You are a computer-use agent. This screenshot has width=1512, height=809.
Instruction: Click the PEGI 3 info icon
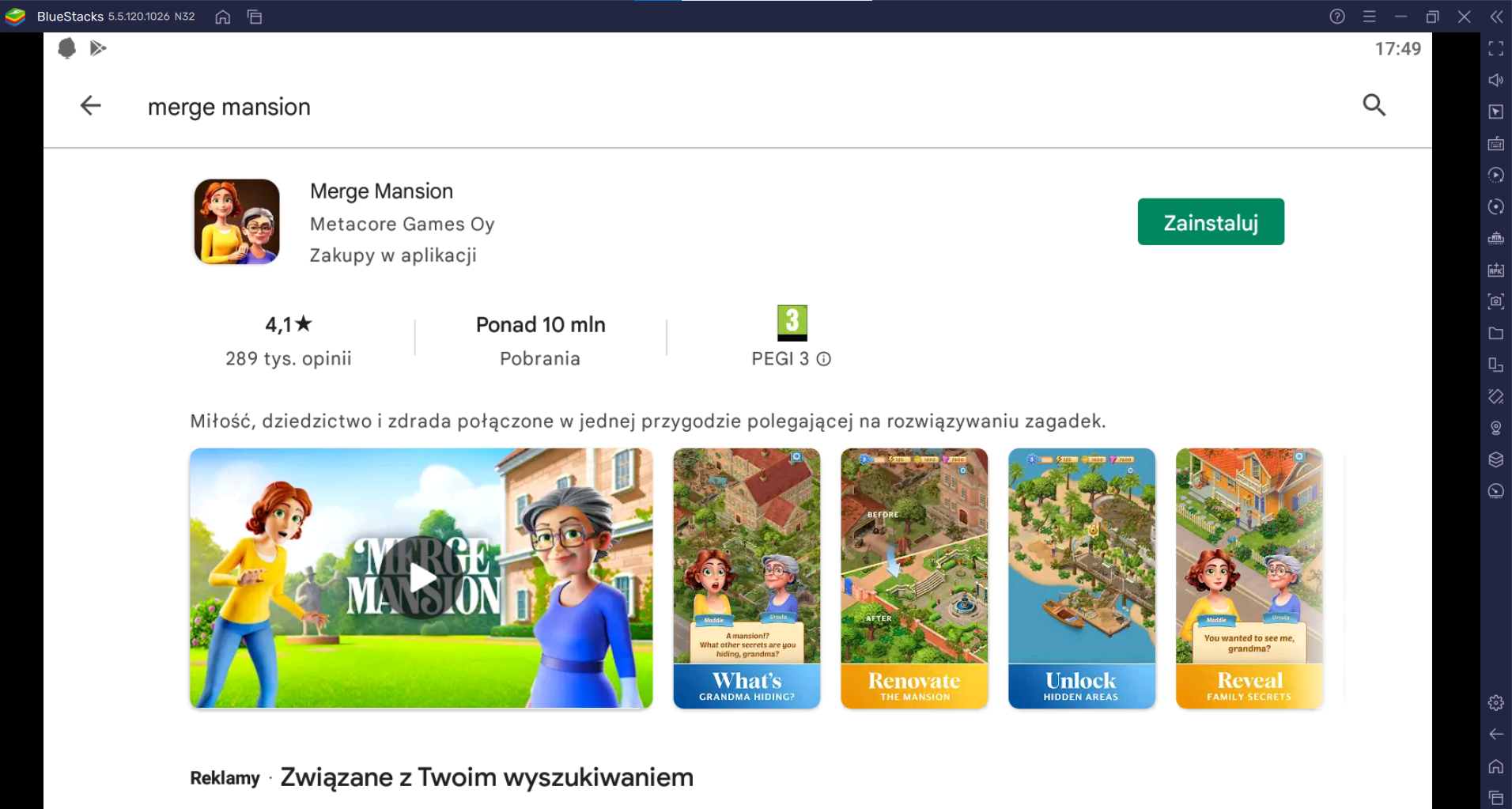(x=824, y=359)
